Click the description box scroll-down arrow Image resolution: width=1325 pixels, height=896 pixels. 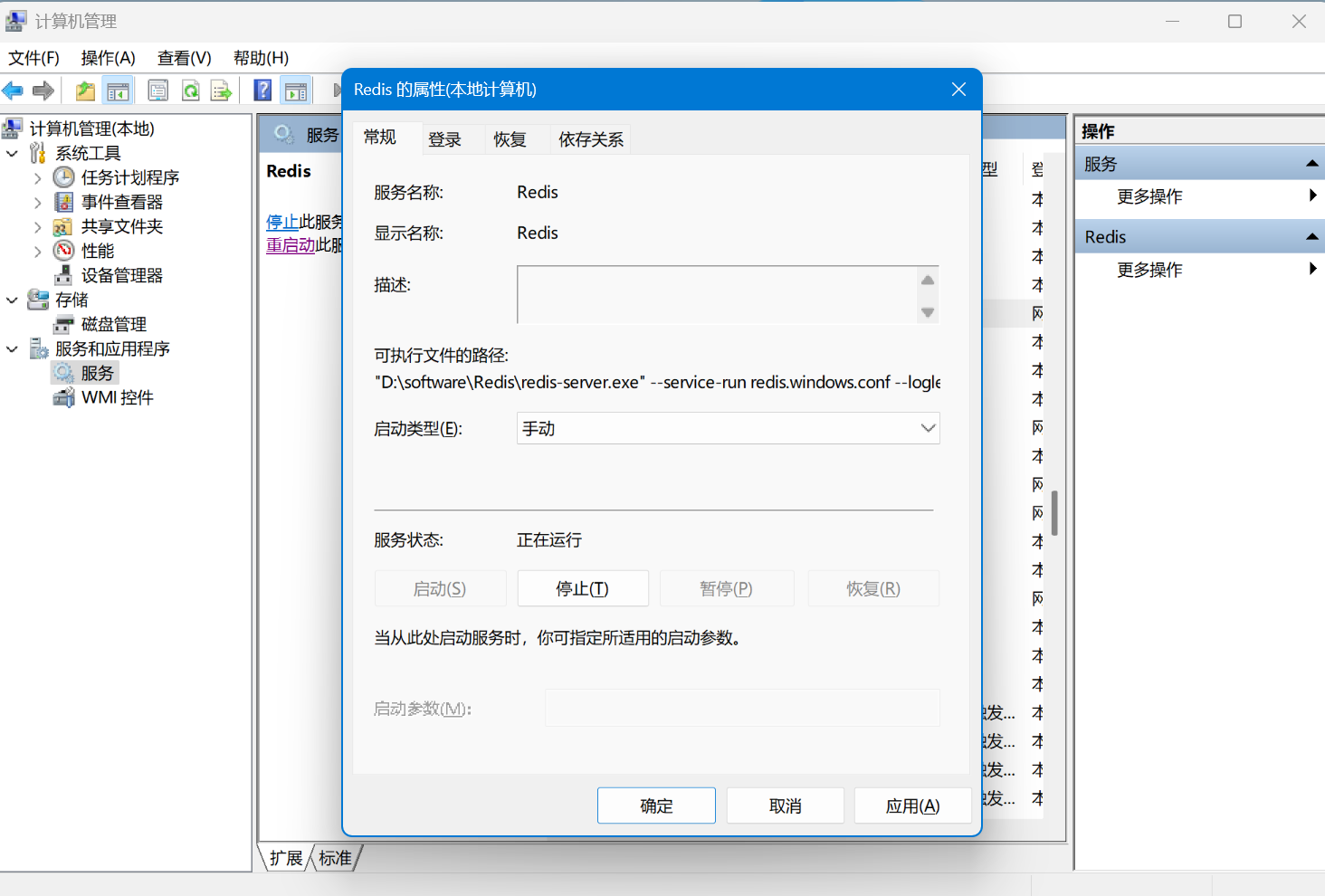coord(928,312)
